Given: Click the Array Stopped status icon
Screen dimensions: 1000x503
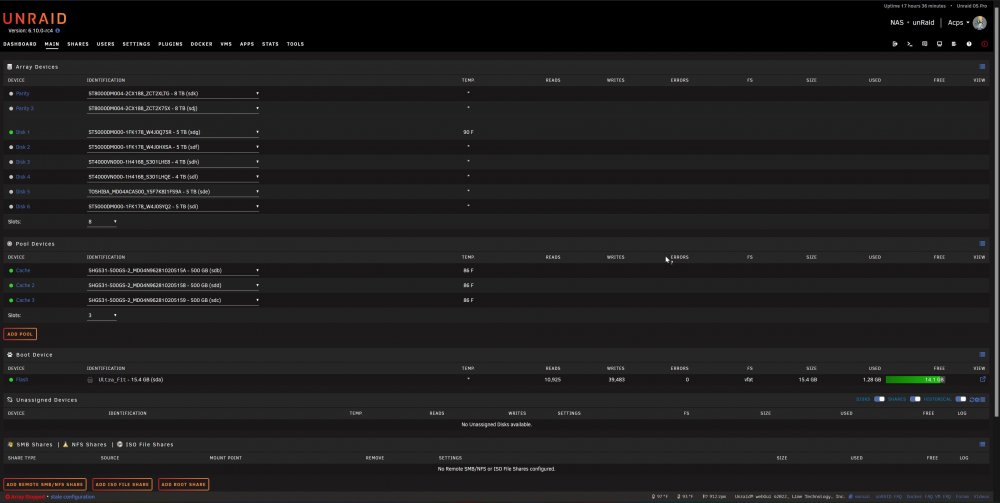Looking at the screenshot, I should pyautogui.click(x=7, y=497).
